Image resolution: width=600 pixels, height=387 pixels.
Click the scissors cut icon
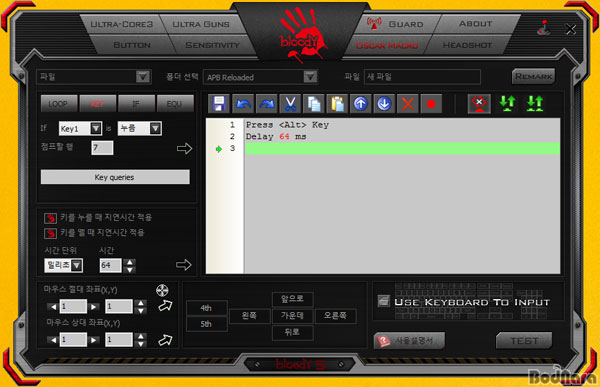point(290,104)
